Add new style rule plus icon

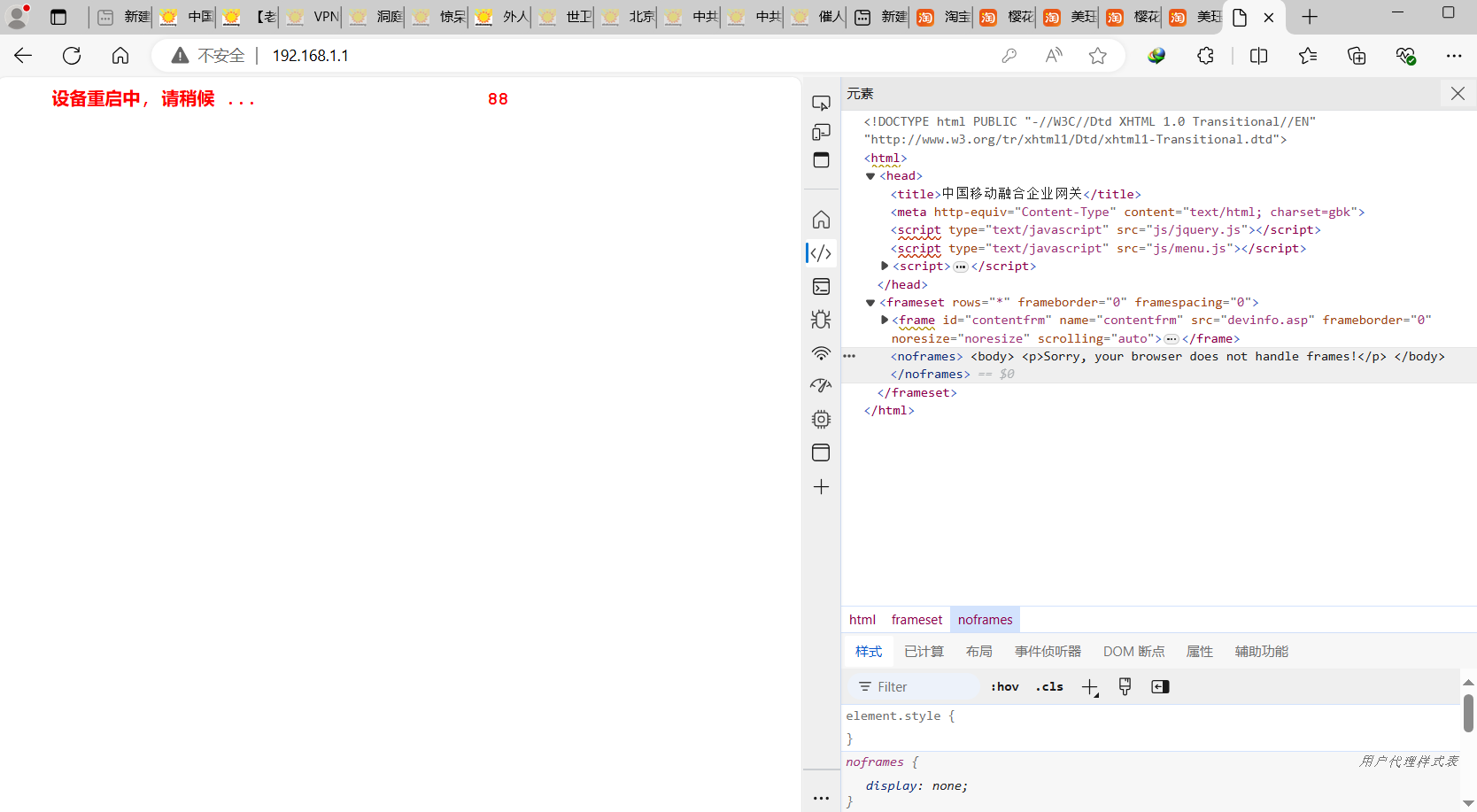(1090, 687)
